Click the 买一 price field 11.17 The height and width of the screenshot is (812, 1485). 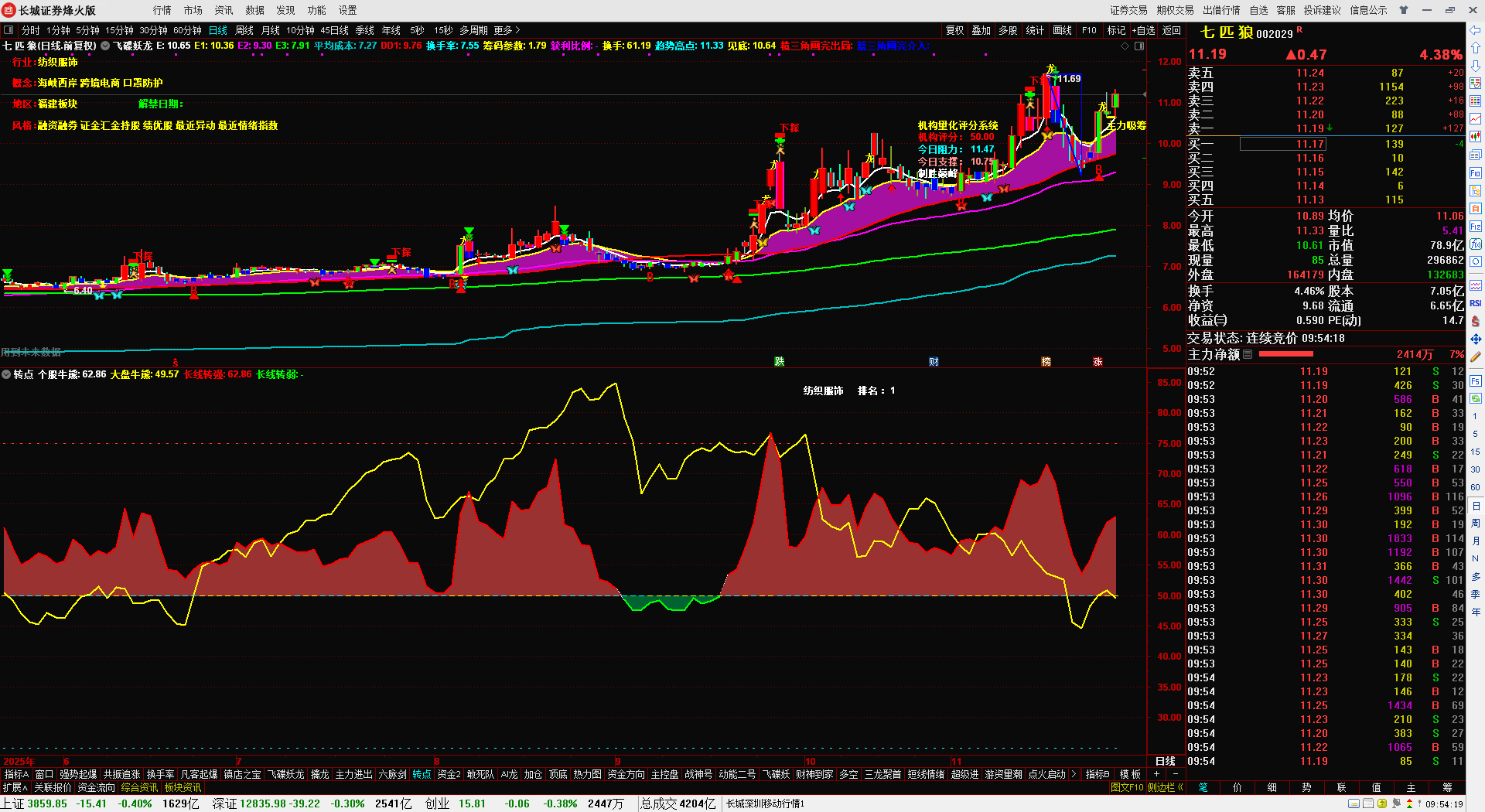(x=1283, y=144)
